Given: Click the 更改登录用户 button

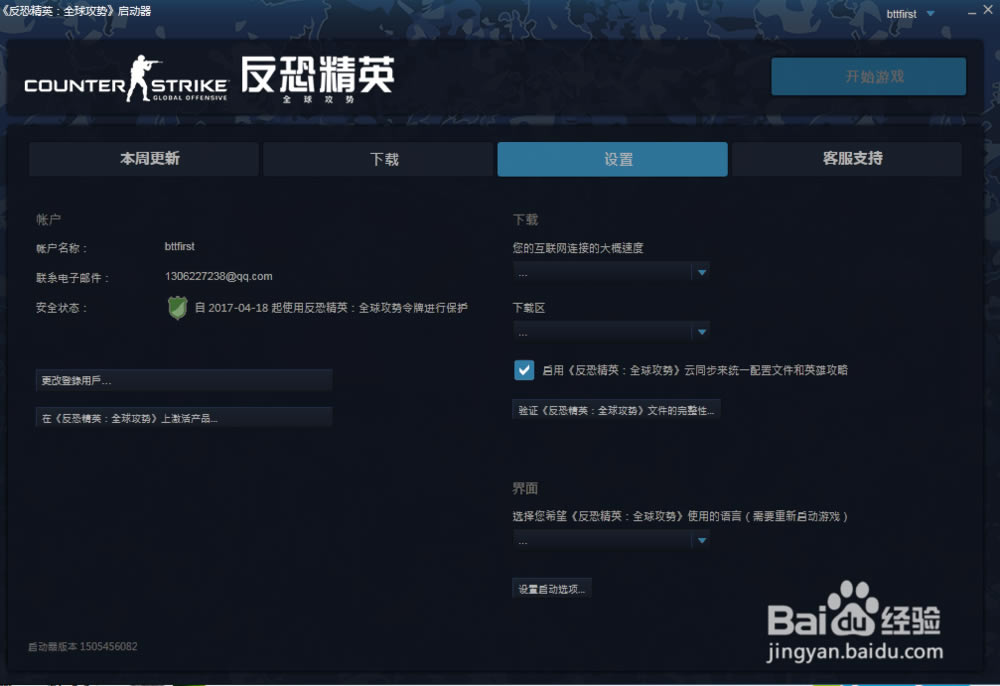Looking at the screenshot, I should (183, 381).
